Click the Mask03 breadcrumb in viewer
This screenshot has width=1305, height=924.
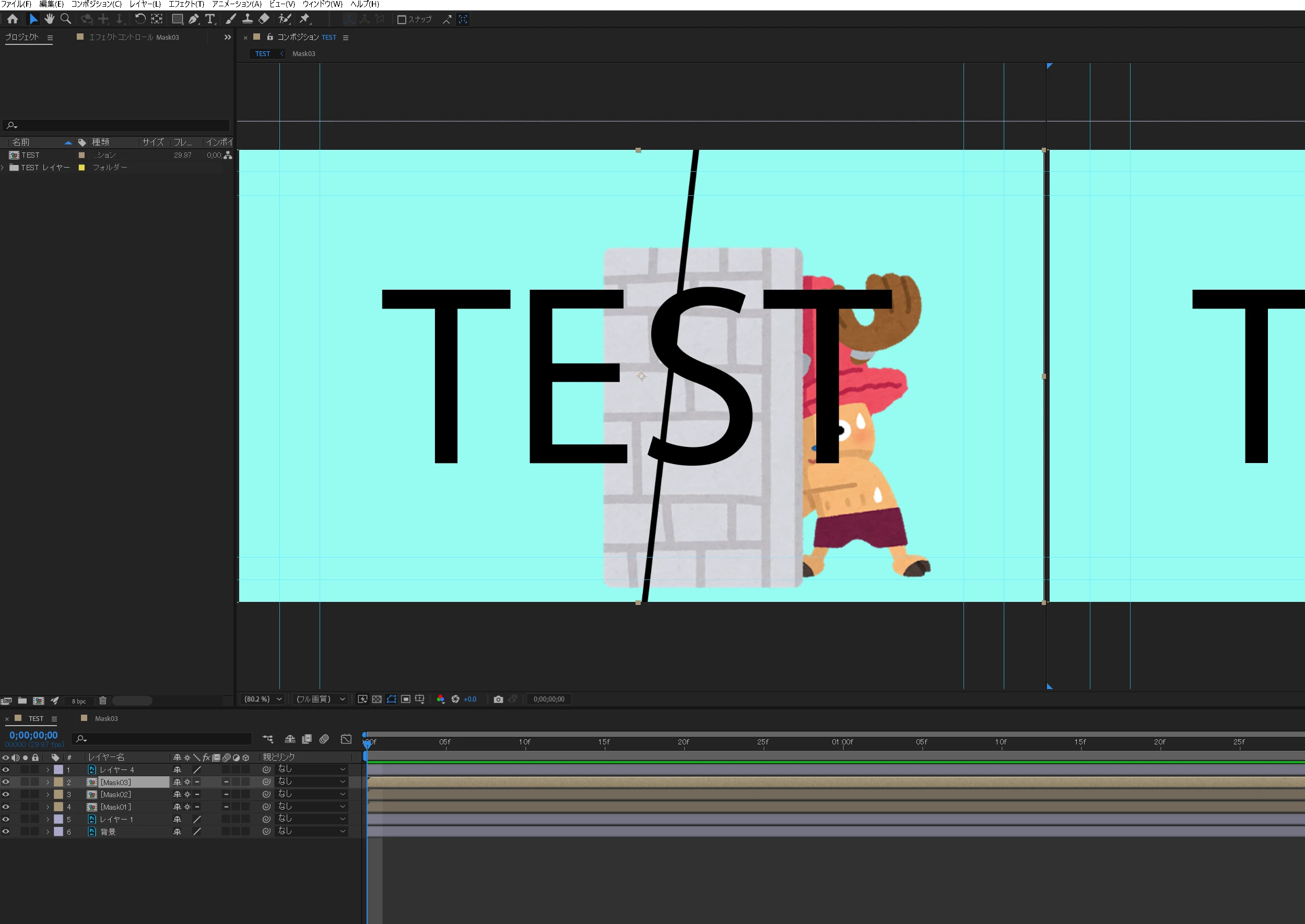pyautogui.click(x=303, y=53)
